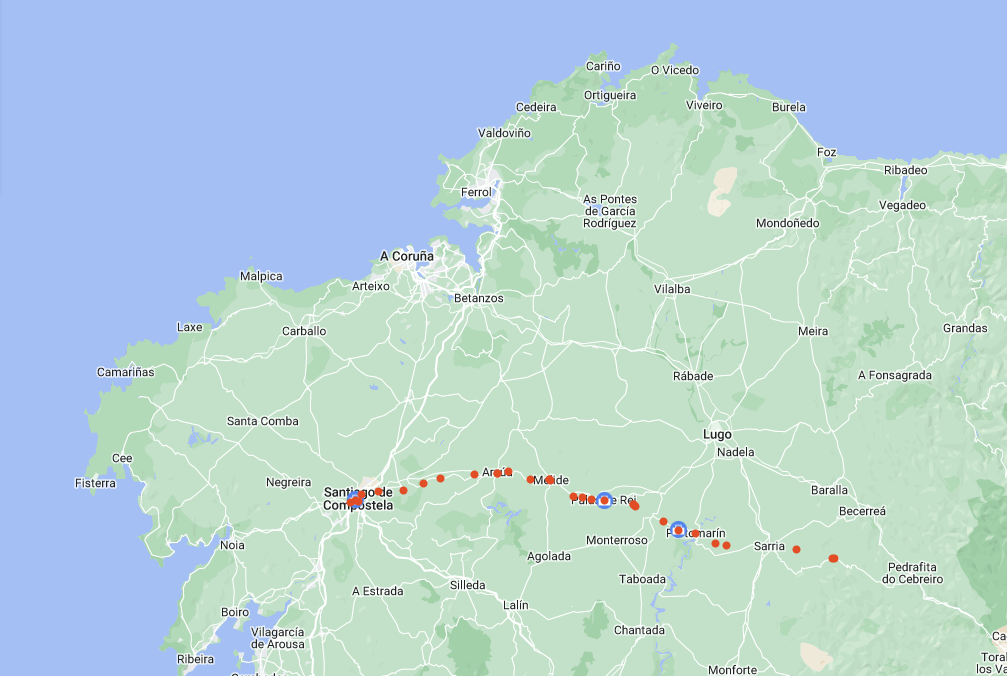
Task: Click the Camariñas label
Action: pyautogui.click(x=126, y=372)
